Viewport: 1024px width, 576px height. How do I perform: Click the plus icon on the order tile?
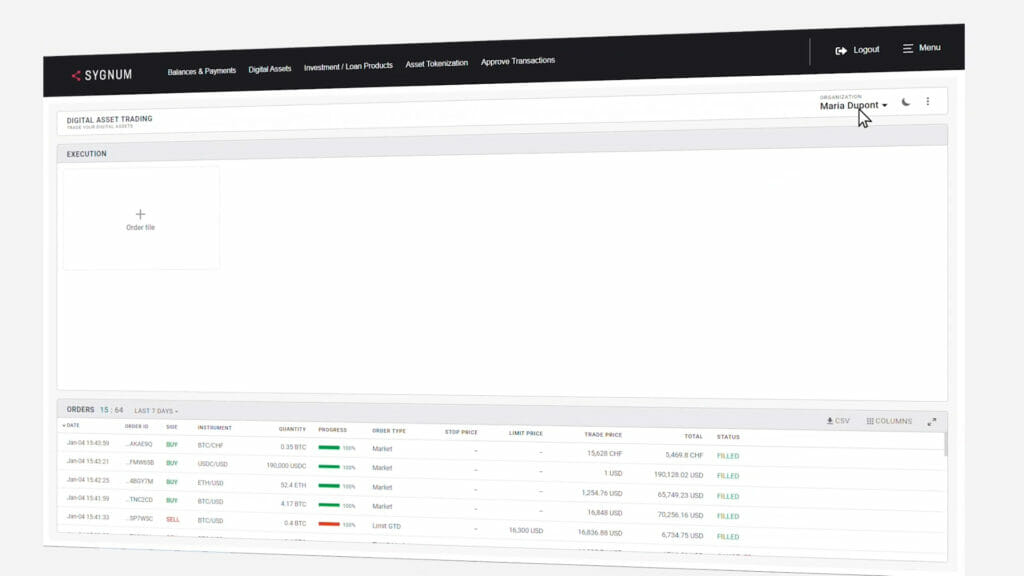click(x=140, y=214)
